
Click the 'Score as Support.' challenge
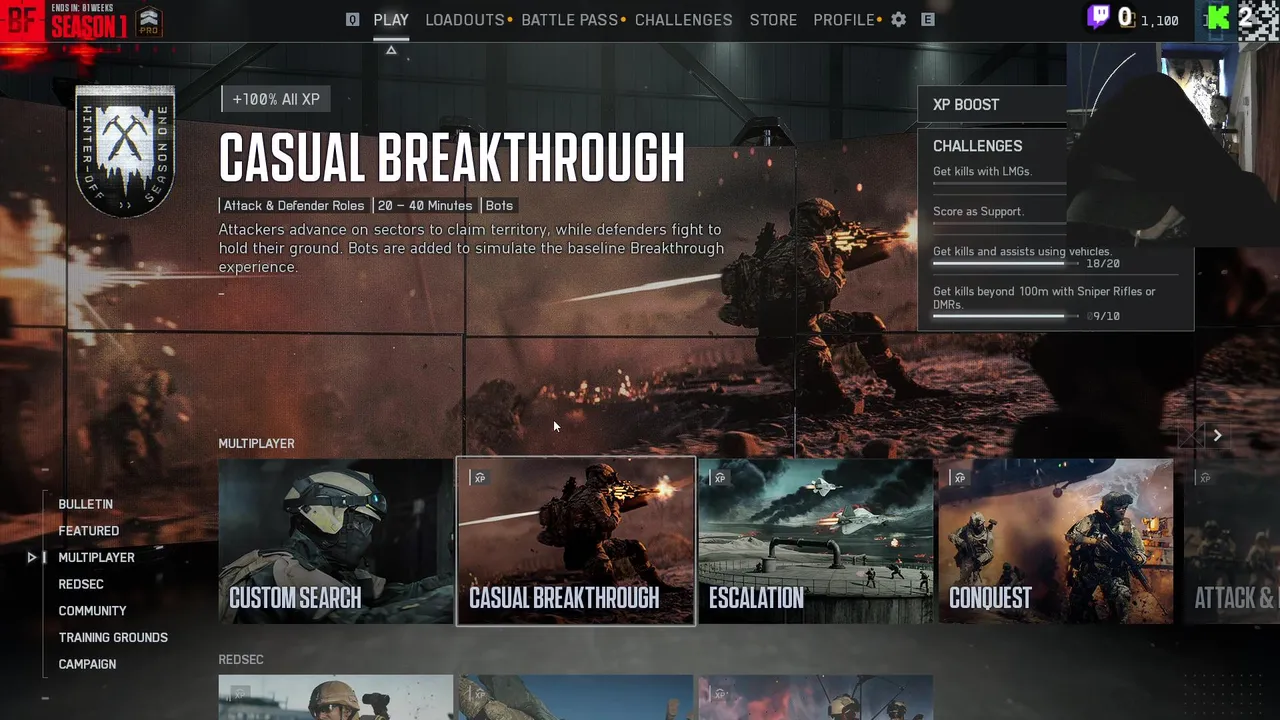[x=978, y=211]
